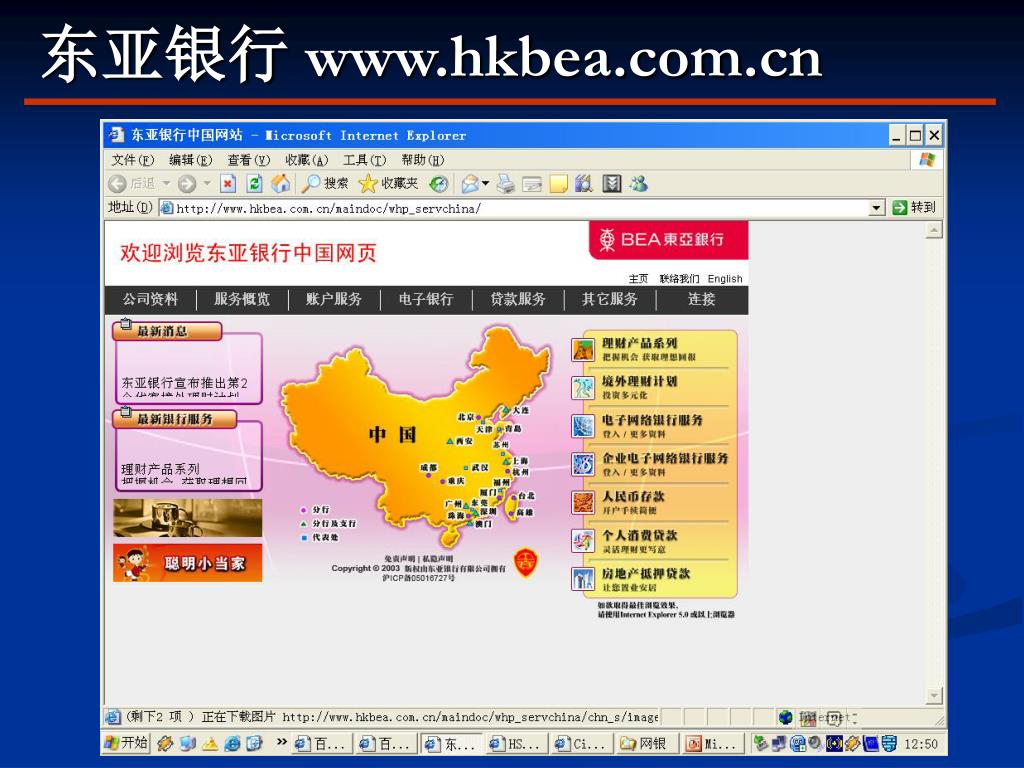Click the 人民币存款 icon
Screen dimensions: 1024x768
583,502
